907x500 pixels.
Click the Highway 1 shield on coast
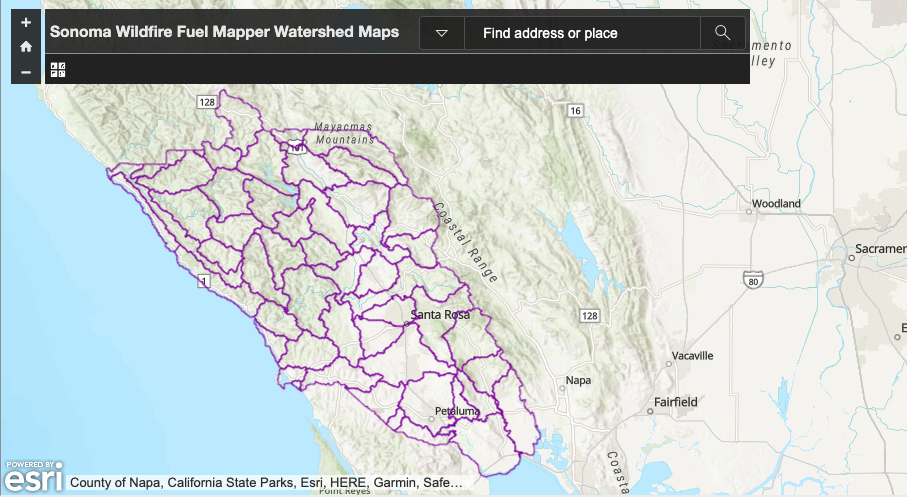pos(203,282)
